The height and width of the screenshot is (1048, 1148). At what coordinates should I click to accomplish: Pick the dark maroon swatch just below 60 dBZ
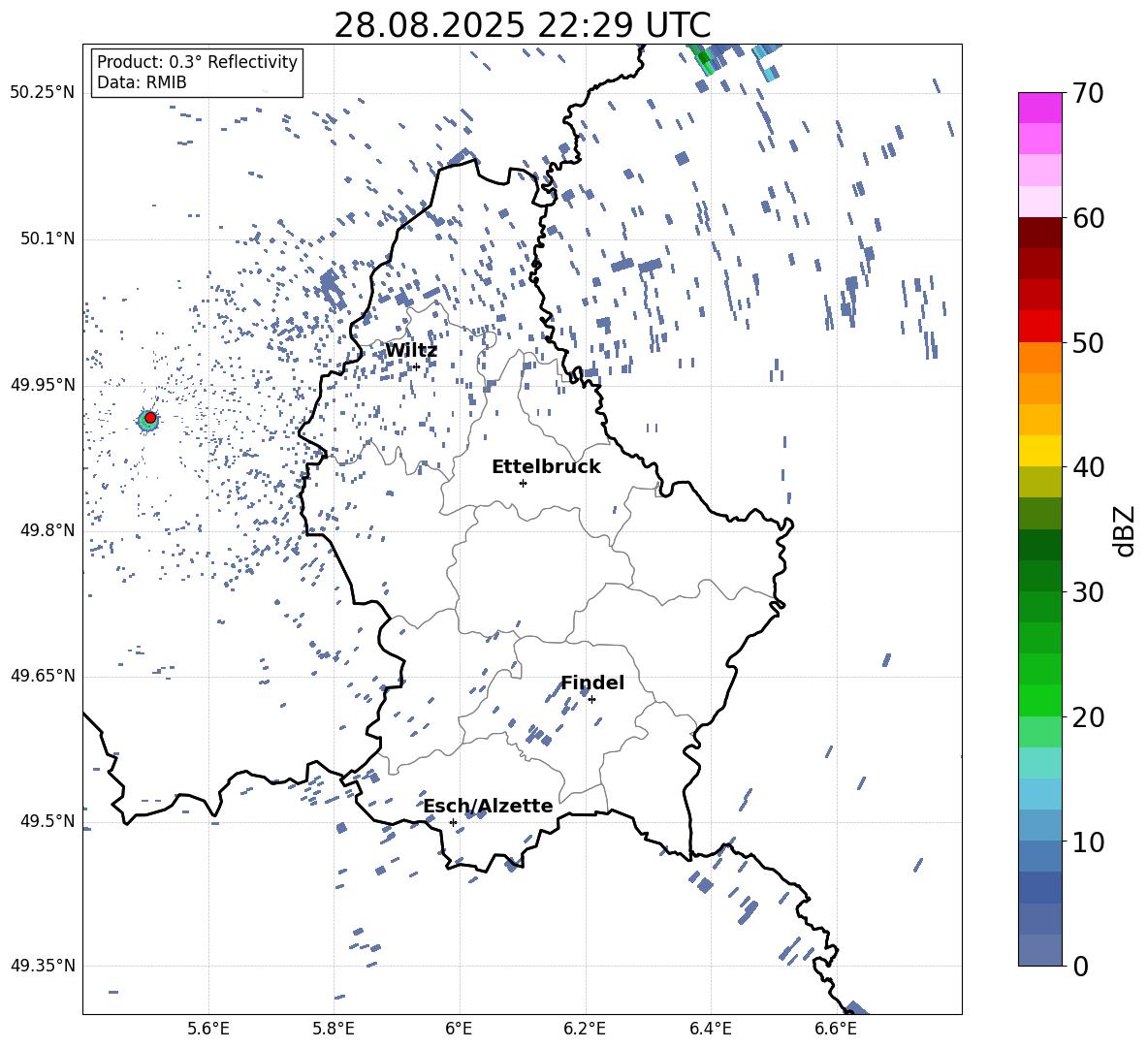coord(1039,234)
